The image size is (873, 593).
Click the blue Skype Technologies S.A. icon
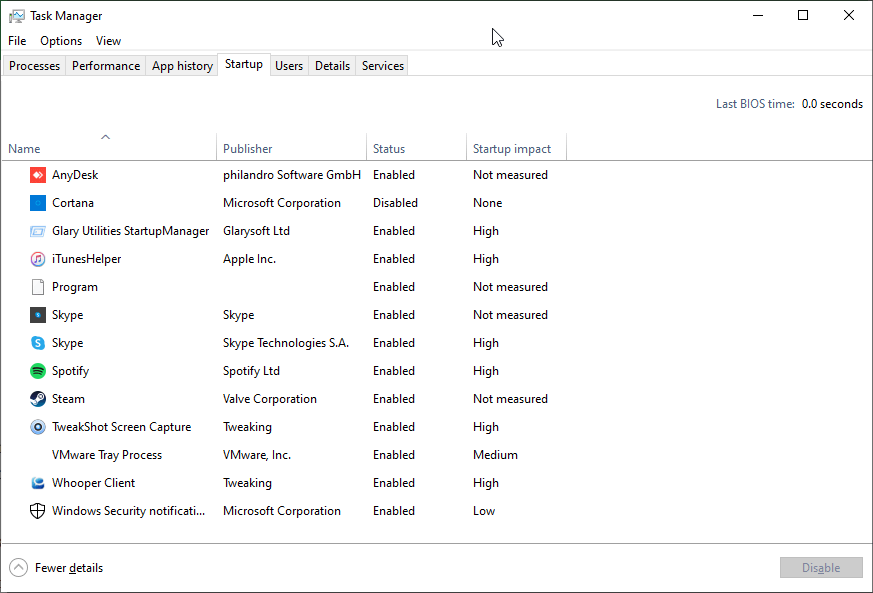pyautogui.click(x=37, y=343)
